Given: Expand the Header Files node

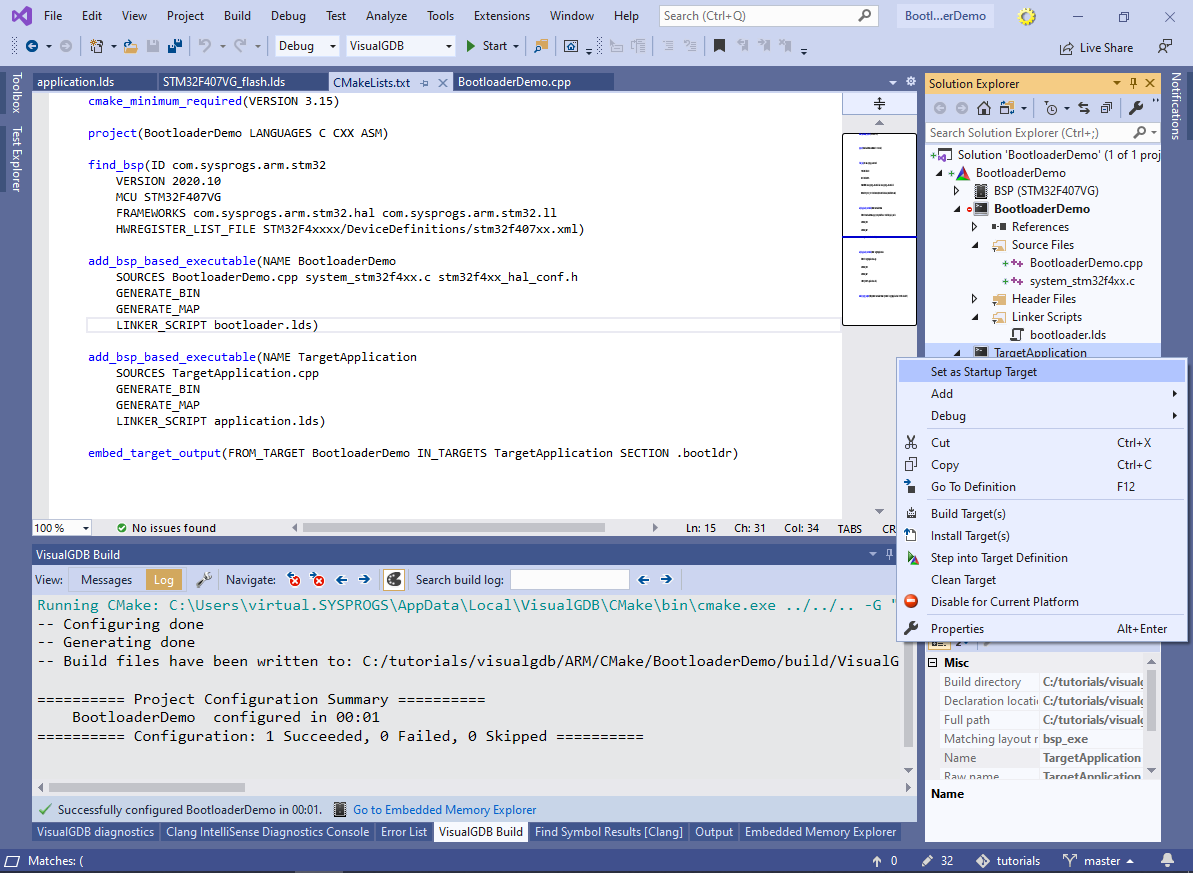Looking at the screenshot, I should coord(975,299).
